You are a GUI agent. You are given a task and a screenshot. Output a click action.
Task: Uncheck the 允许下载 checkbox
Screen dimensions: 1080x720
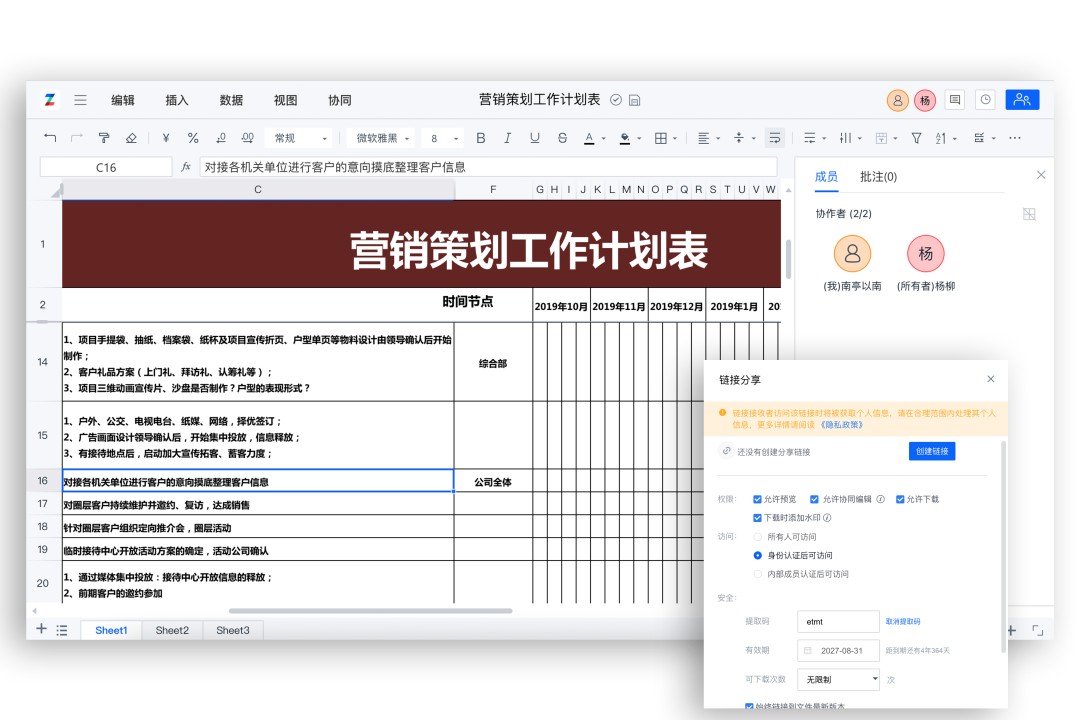(900, 500)
